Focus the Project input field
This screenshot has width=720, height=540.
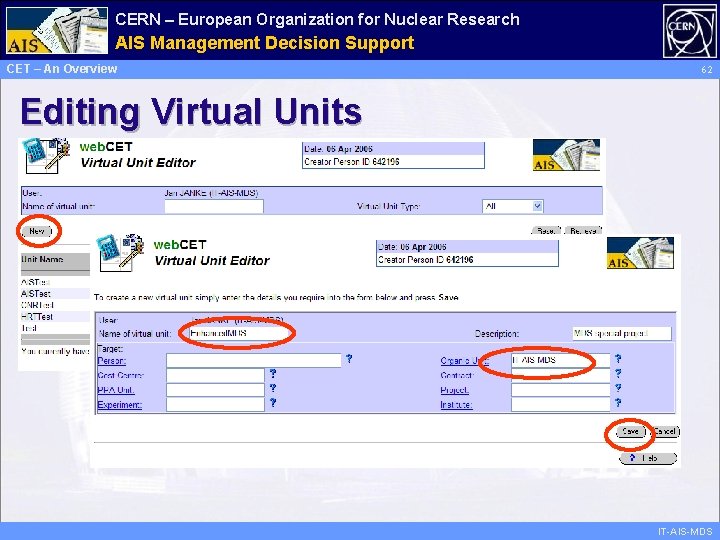[x=561, y=390]
